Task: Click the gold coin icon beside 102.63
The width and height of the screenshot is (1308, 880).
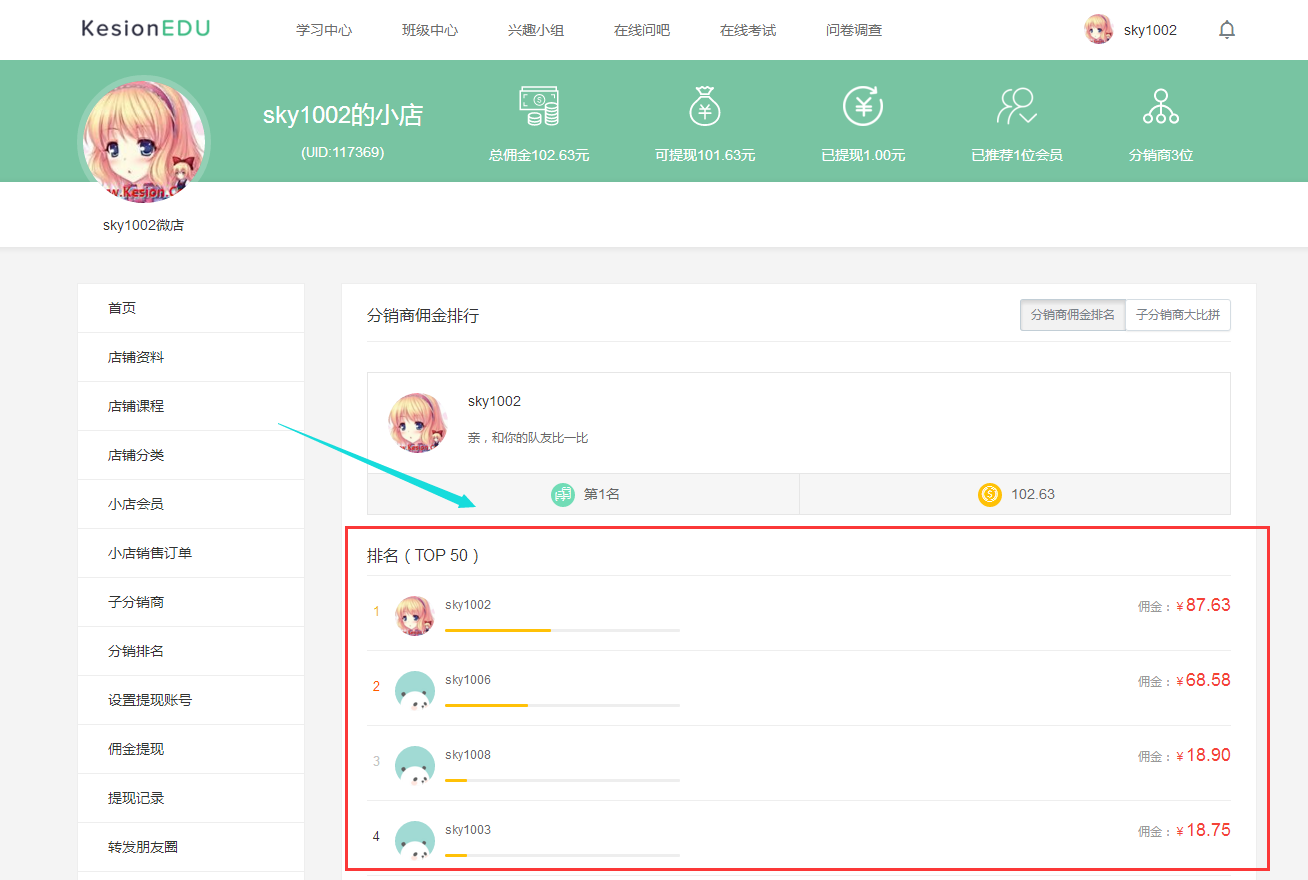Action: click(989, 493)
